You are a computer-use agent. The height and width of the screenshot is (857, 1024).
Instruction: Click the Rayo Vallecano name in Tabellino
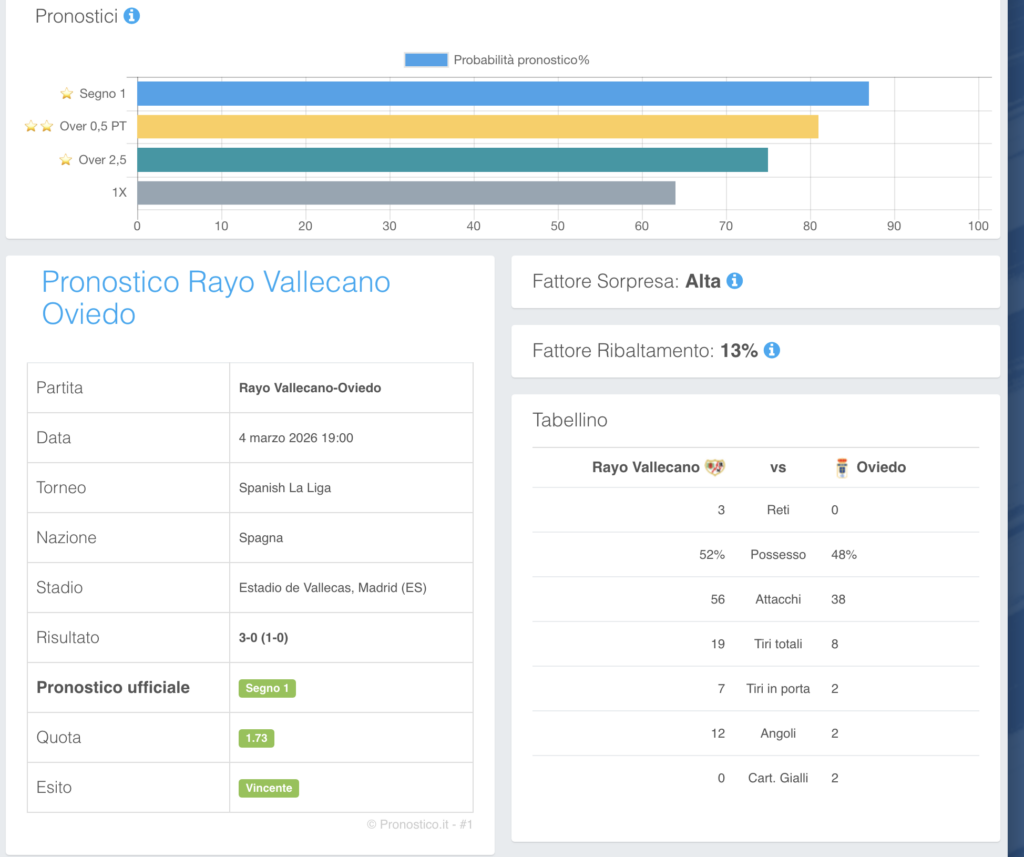point(646,467)
